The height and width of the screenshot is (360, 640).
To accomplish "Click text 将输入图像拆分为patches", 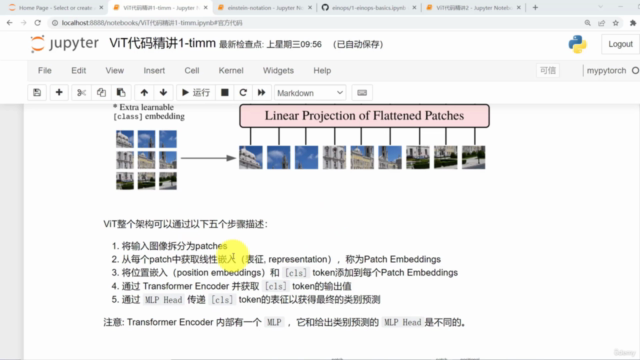I will [174, 246].
